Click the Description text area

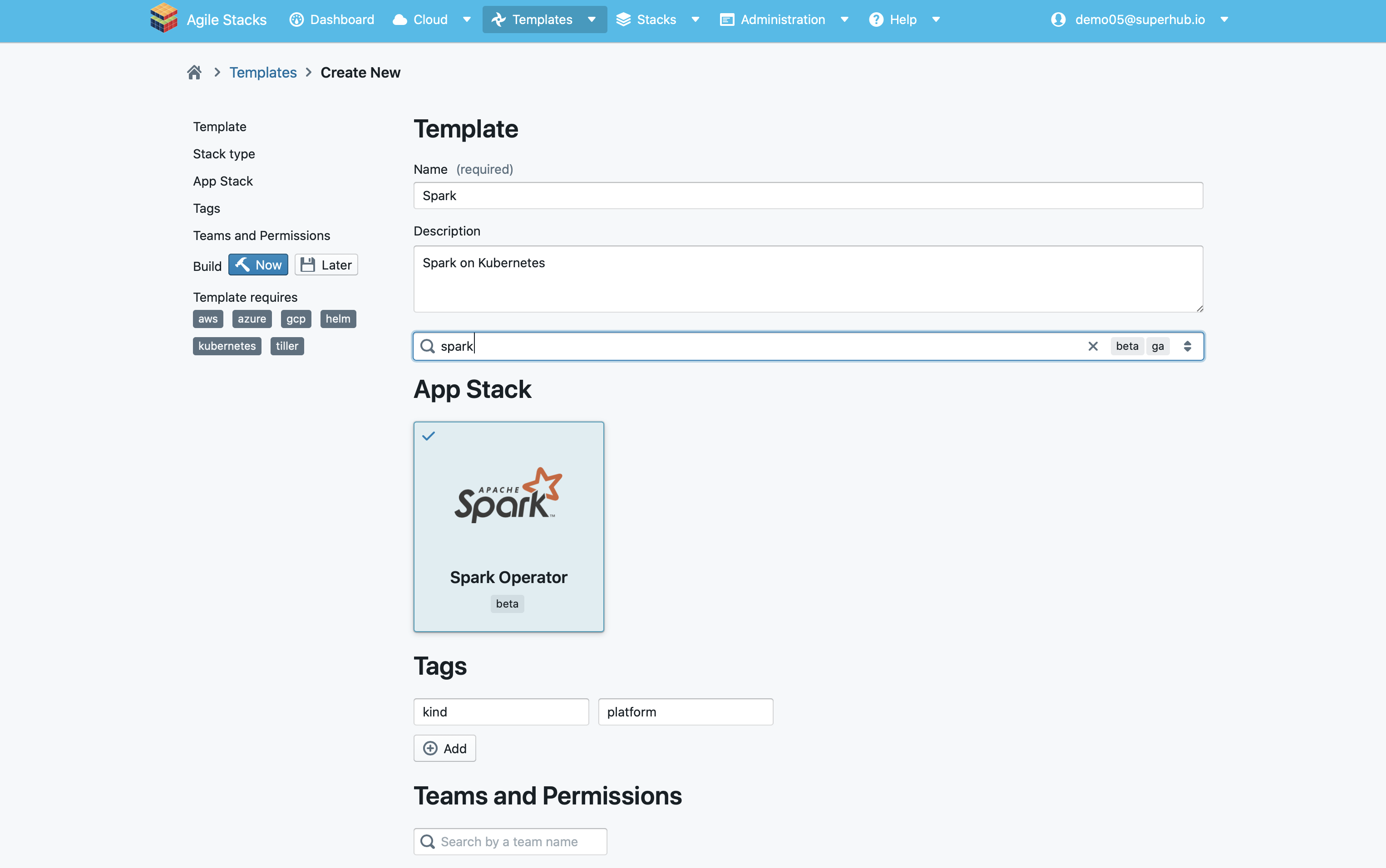(808, 279)
